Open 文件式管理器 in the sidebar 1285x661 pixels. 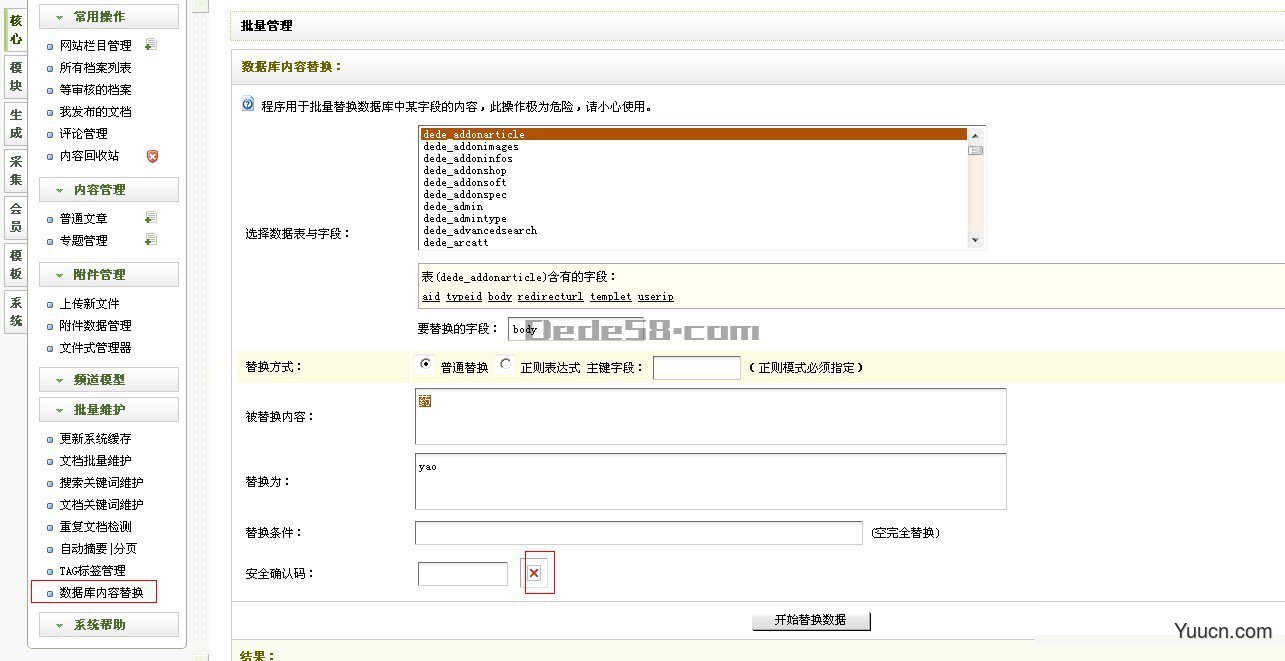[96, 347]
